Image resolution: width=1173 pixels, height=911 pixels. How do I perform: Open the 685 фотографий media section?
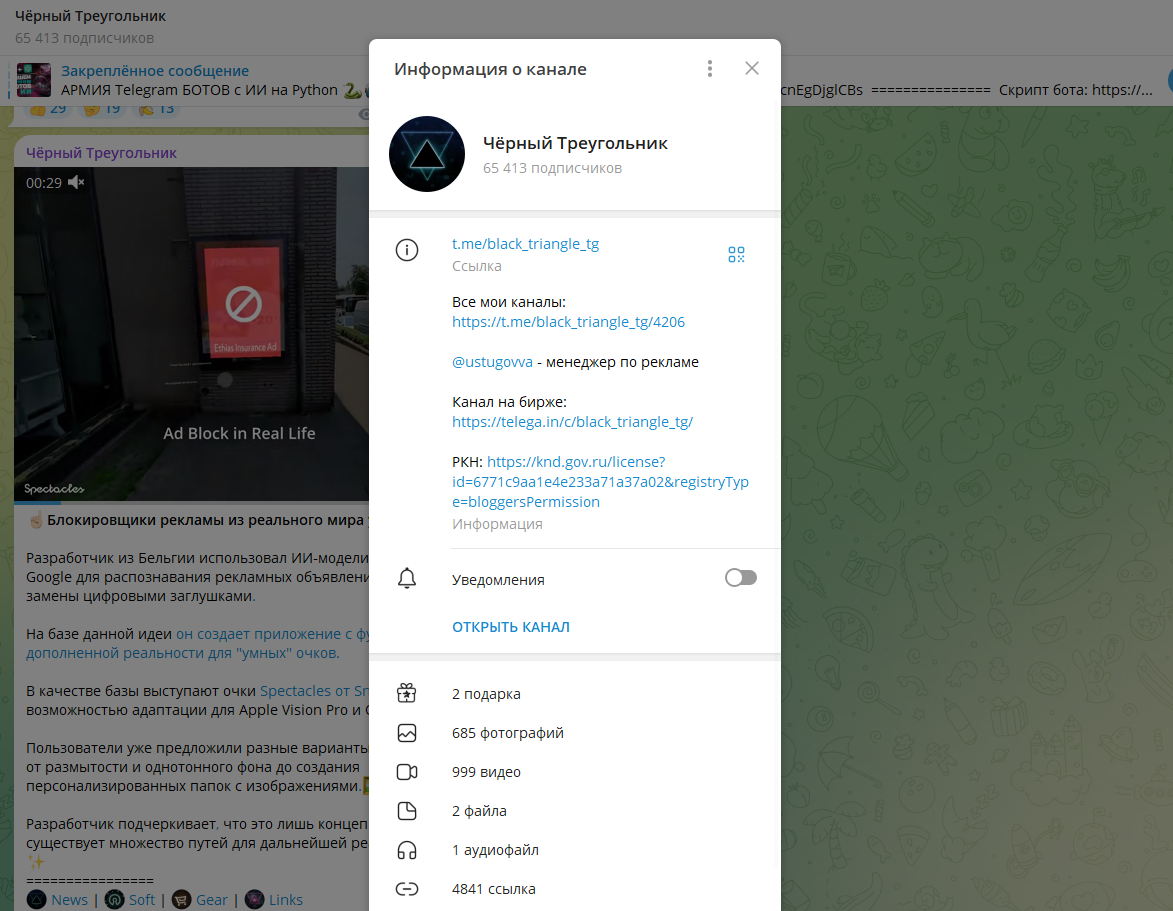pyautogui.click(x=575, y=733)
